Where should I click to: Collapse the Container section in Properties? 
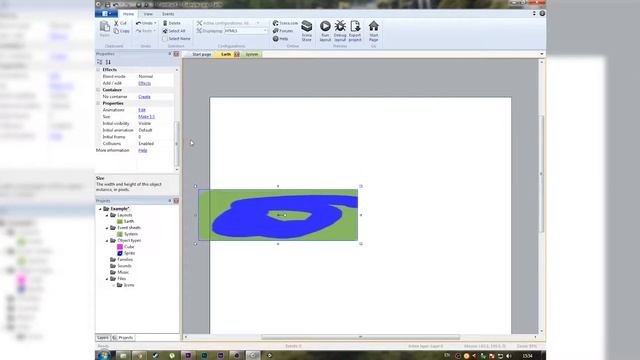click(98, 90)
